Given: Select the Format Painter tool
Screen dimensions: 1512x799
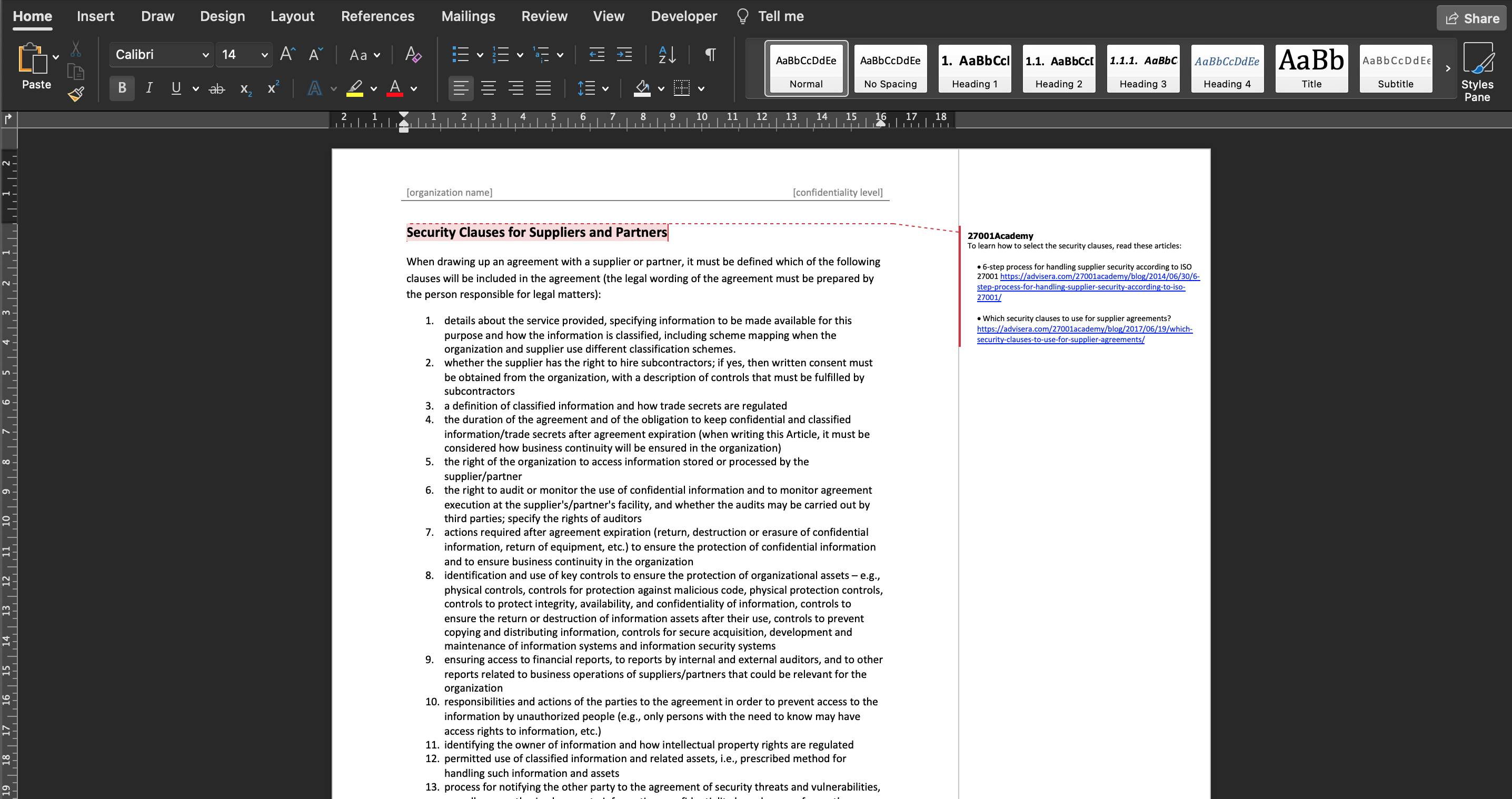Looking at the screenshot, I should 76,94.
